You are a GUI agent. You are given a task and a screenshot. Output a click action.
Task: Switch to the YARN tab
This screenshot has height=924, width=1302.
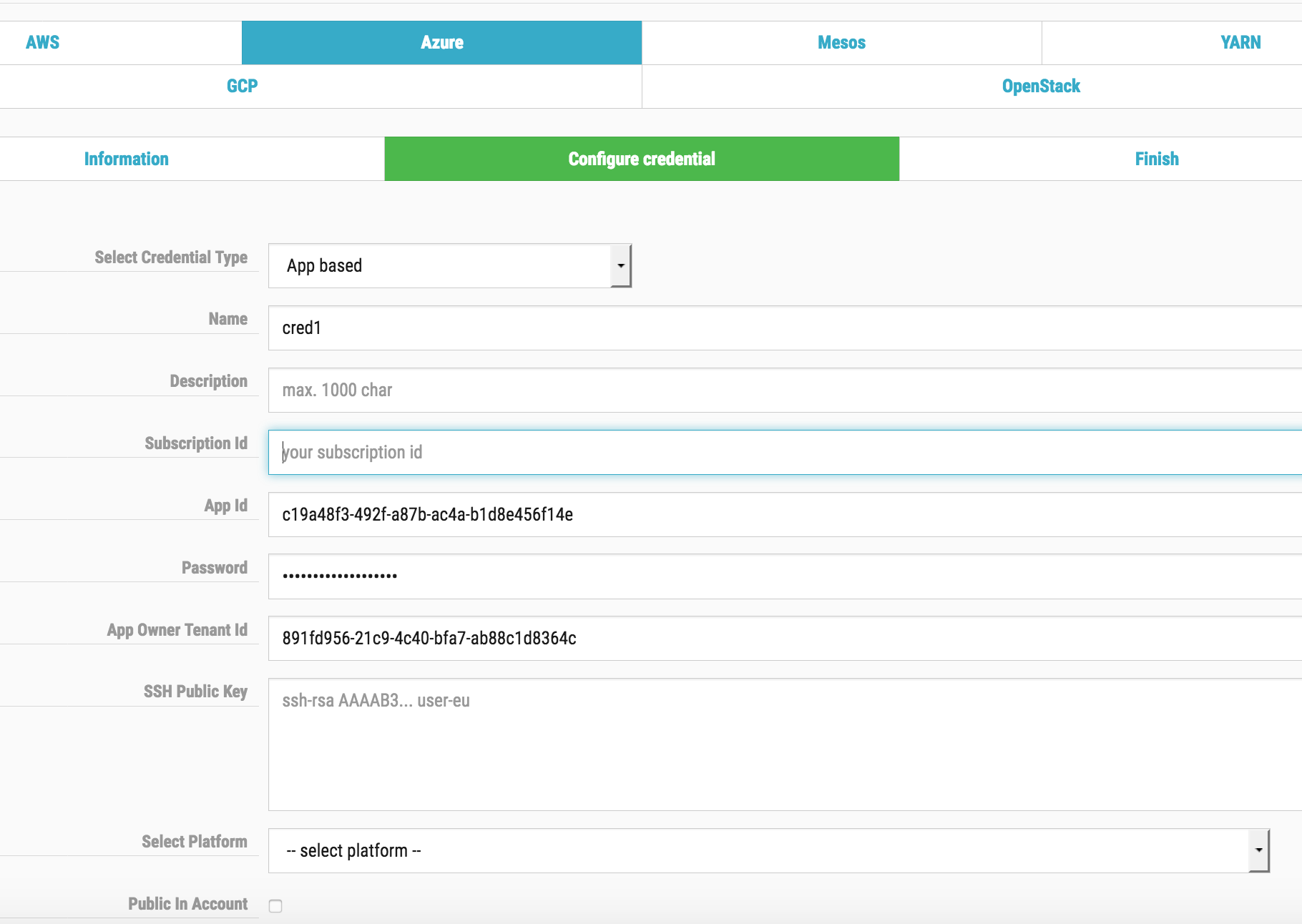click(x=1240, y=42)
